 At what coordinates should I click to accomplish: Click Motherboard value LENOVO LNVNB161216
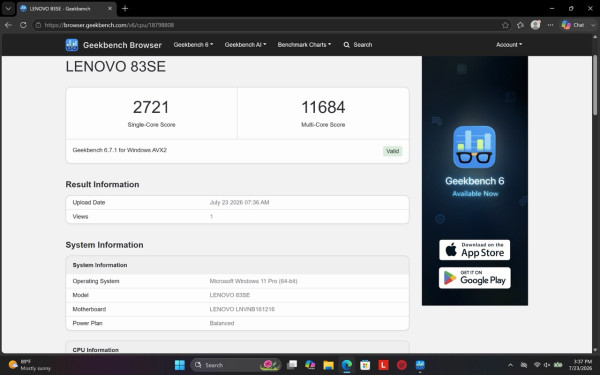(242, 309)
